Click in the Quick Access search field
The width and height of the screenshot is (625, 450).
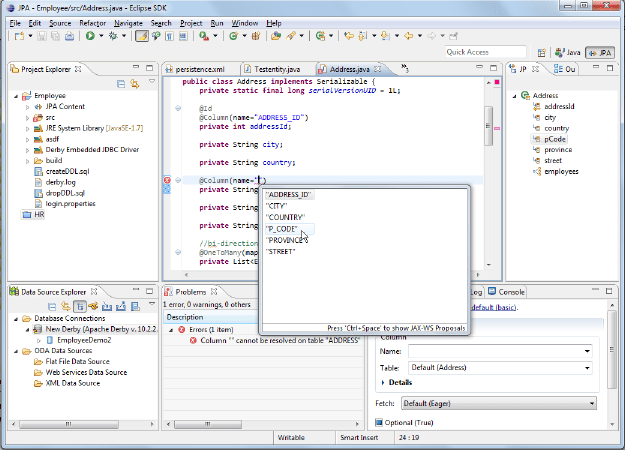485,52
